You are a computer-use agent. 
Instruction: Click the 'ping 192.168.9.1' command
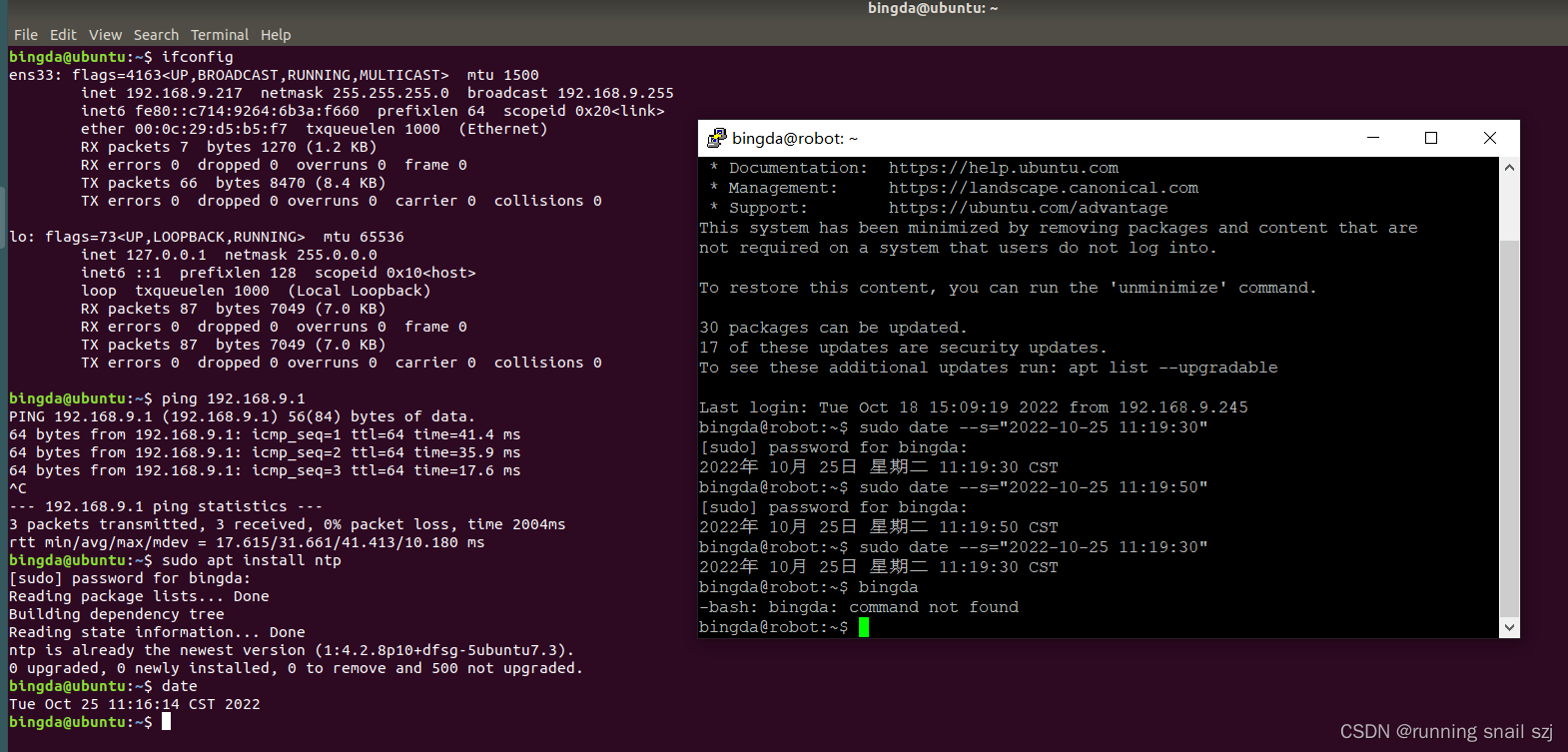tap(234, 398)
